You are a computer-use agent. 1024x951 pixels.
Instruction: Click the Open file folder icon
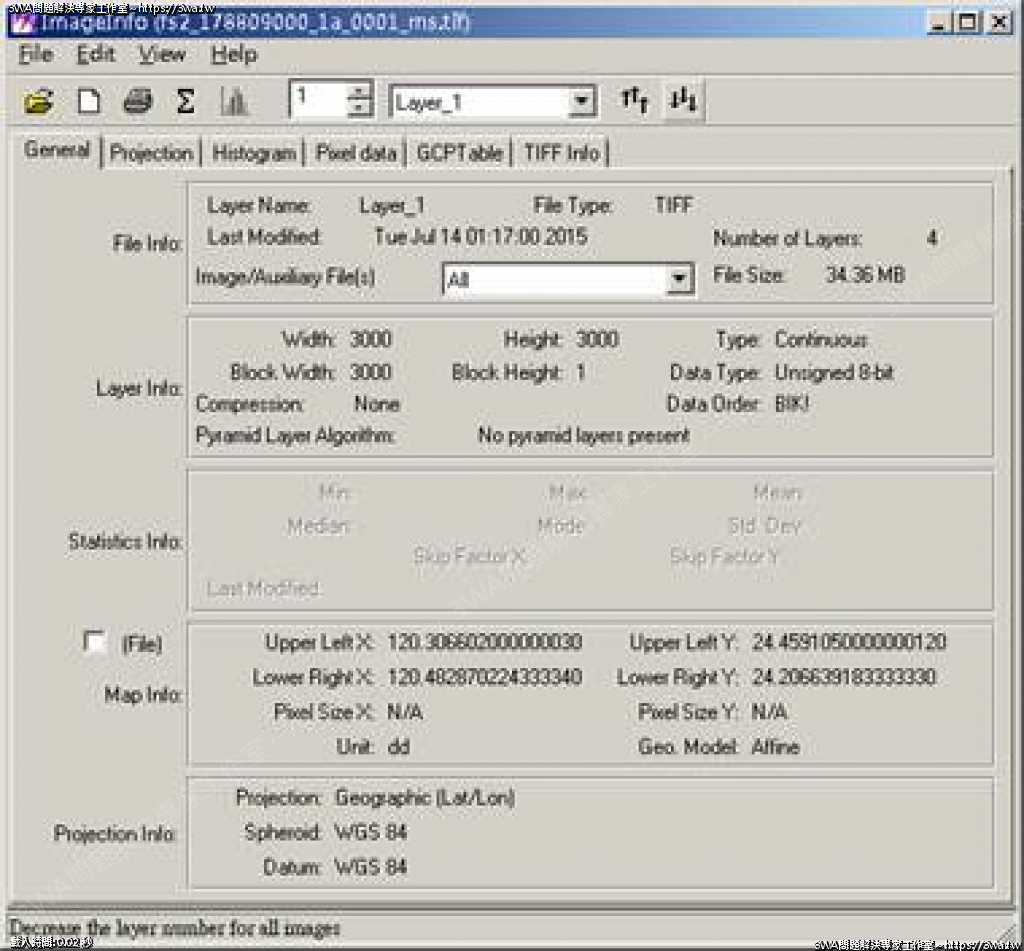tap(38, 101)
